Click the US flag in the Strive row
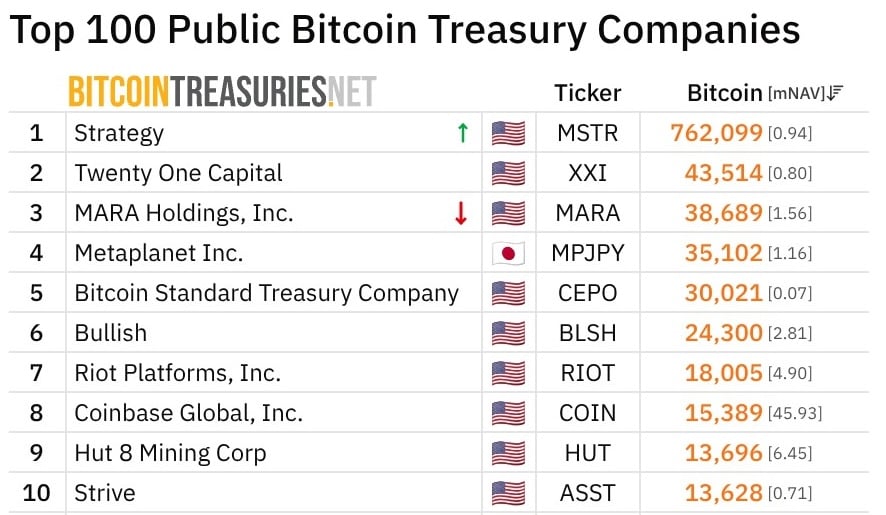Viewport: 886px width, 515px height. click(x=508, y=493)
